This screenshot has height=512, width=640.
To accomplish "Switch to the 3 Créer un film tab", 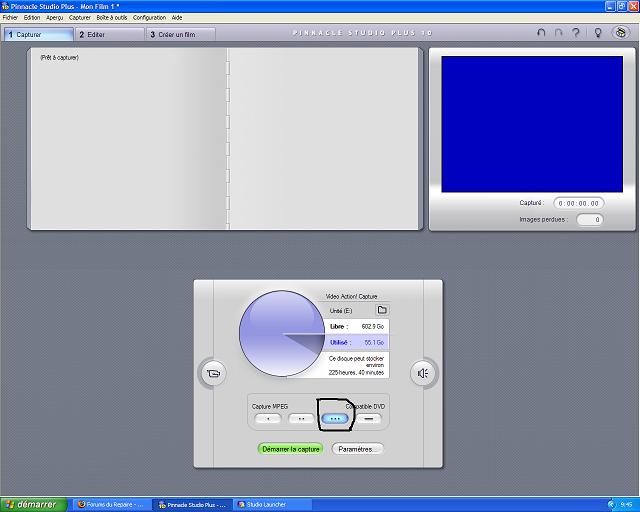I will (x=181, y=35).
